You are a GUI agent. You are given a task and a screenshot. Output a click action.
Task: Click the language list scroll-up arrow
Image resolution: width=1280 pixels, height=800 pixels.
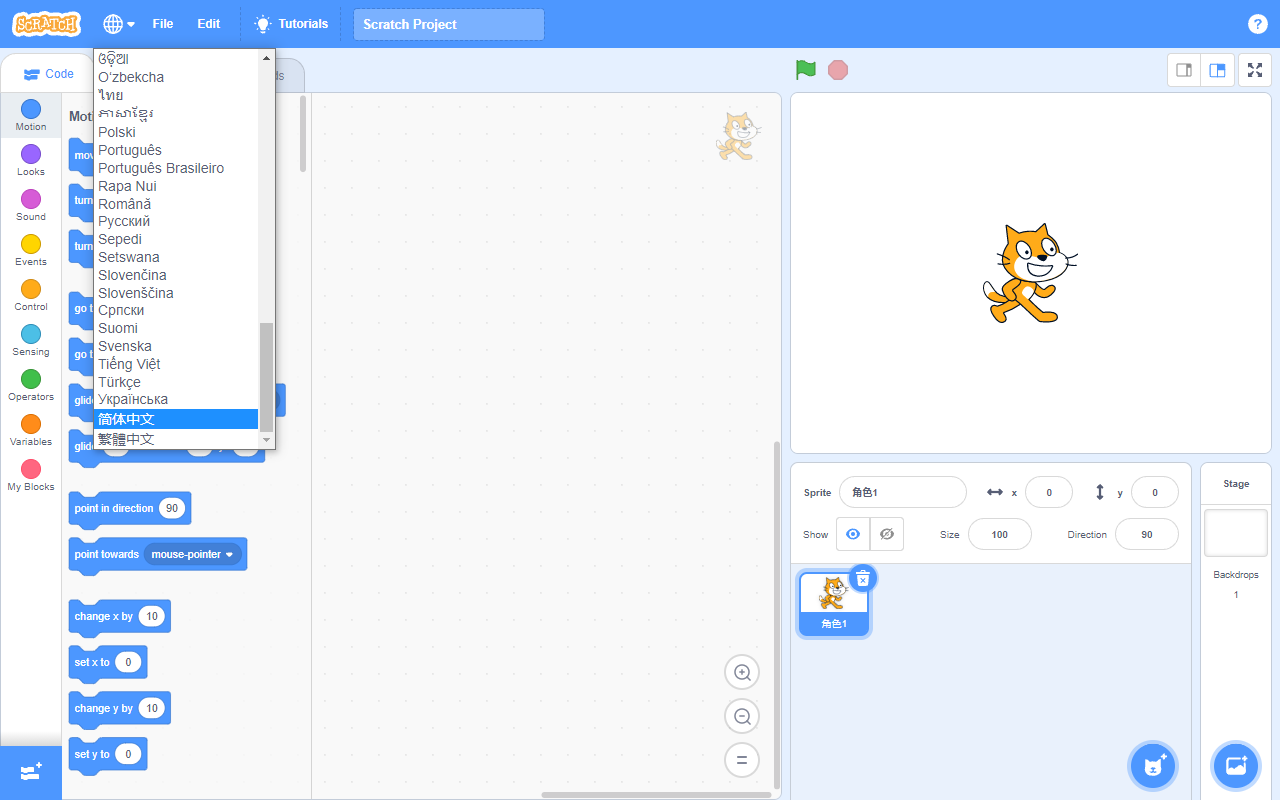point(266,58)
